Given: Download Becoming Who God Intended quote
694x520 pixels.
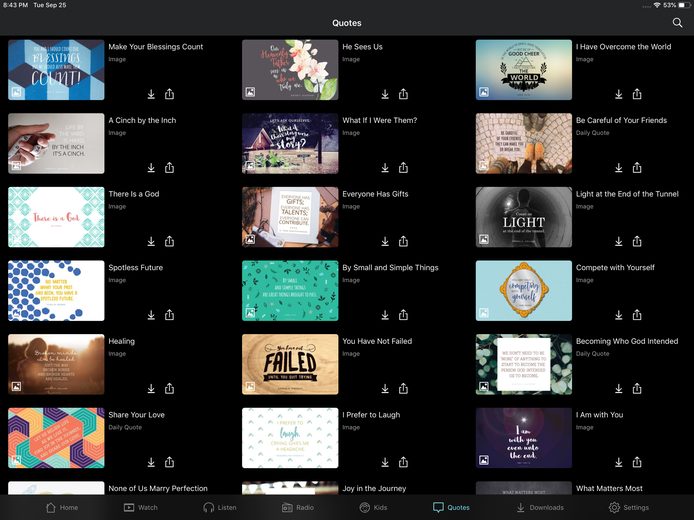Looking at the screenshot, I should pyautogui.click(x=619, y=389).
